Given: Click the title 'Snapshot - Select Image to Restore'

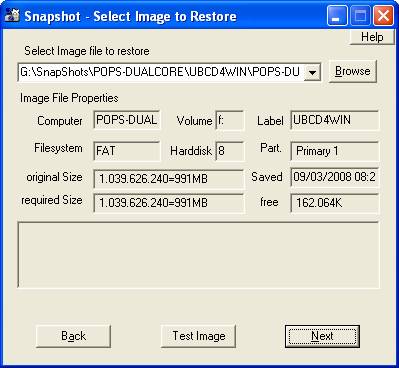Looking at the screenshot, I should 130,16.
